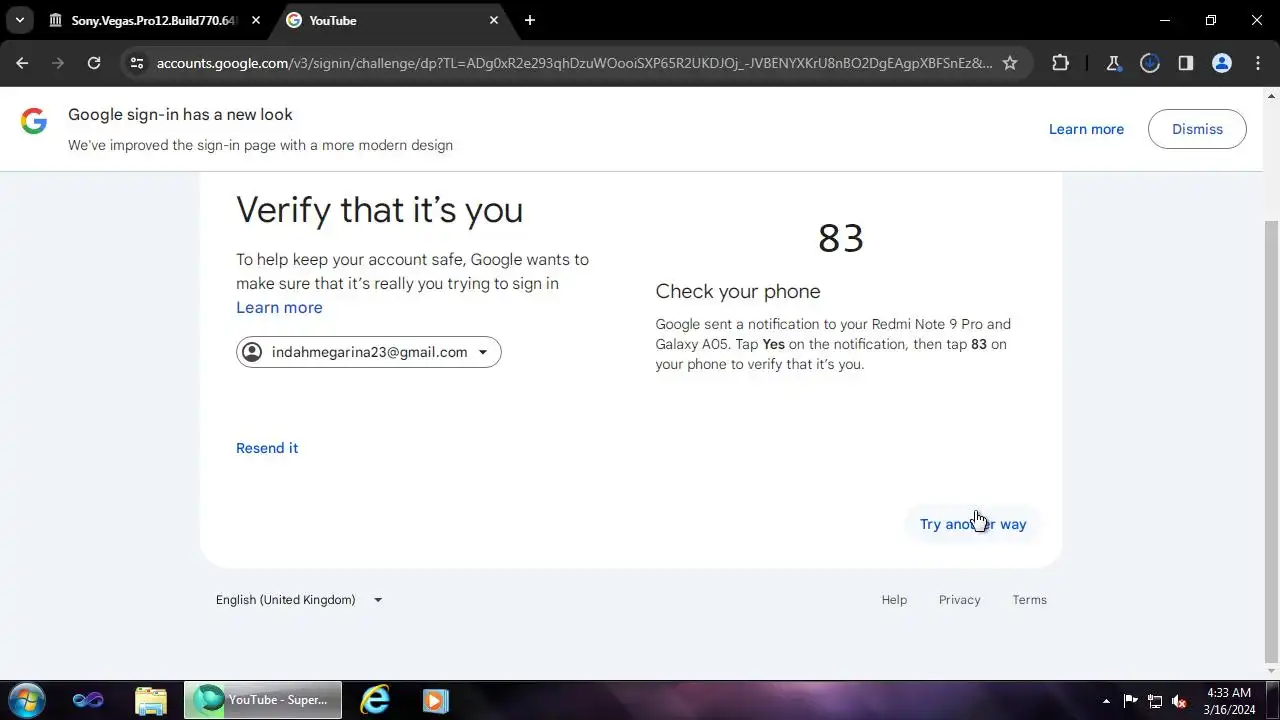
Task: Bookmark this page with star icon
Action: coord(1010,63)
